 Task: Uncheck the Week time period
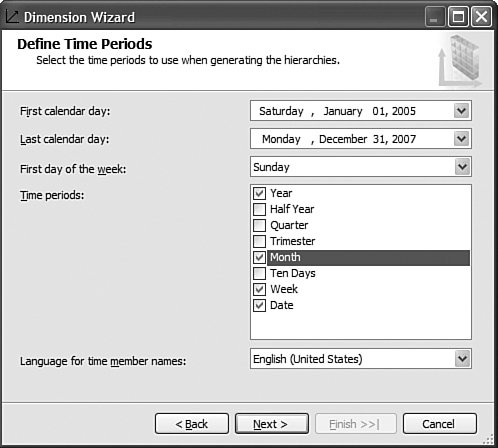(x=259, y=289)
